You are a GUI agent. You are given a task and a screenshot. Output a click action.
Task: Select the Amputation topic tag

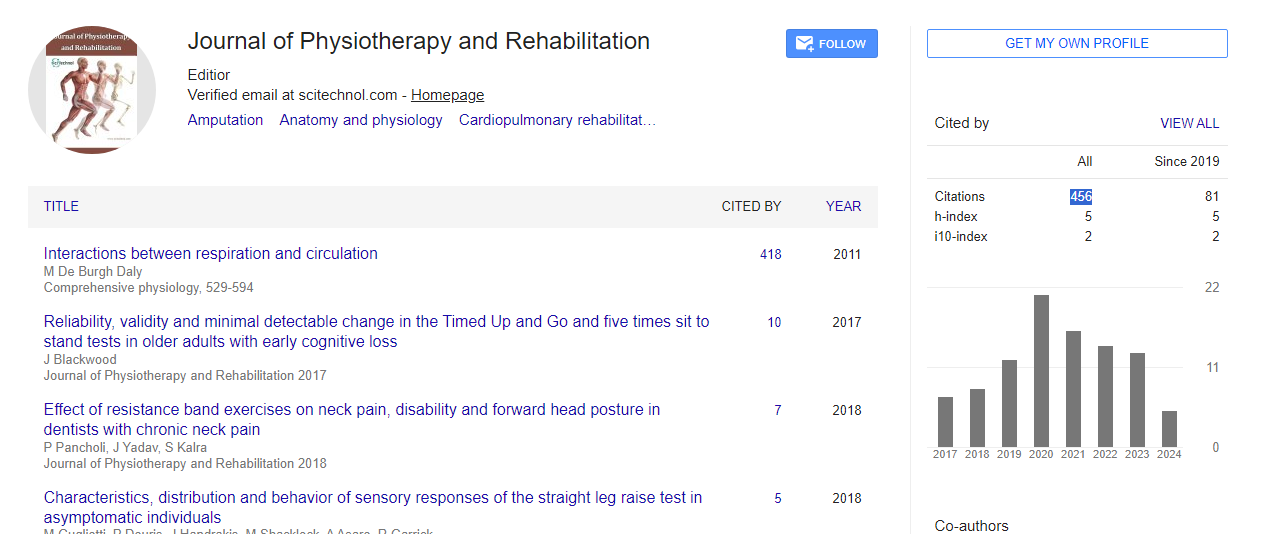[x=225, y=120]
